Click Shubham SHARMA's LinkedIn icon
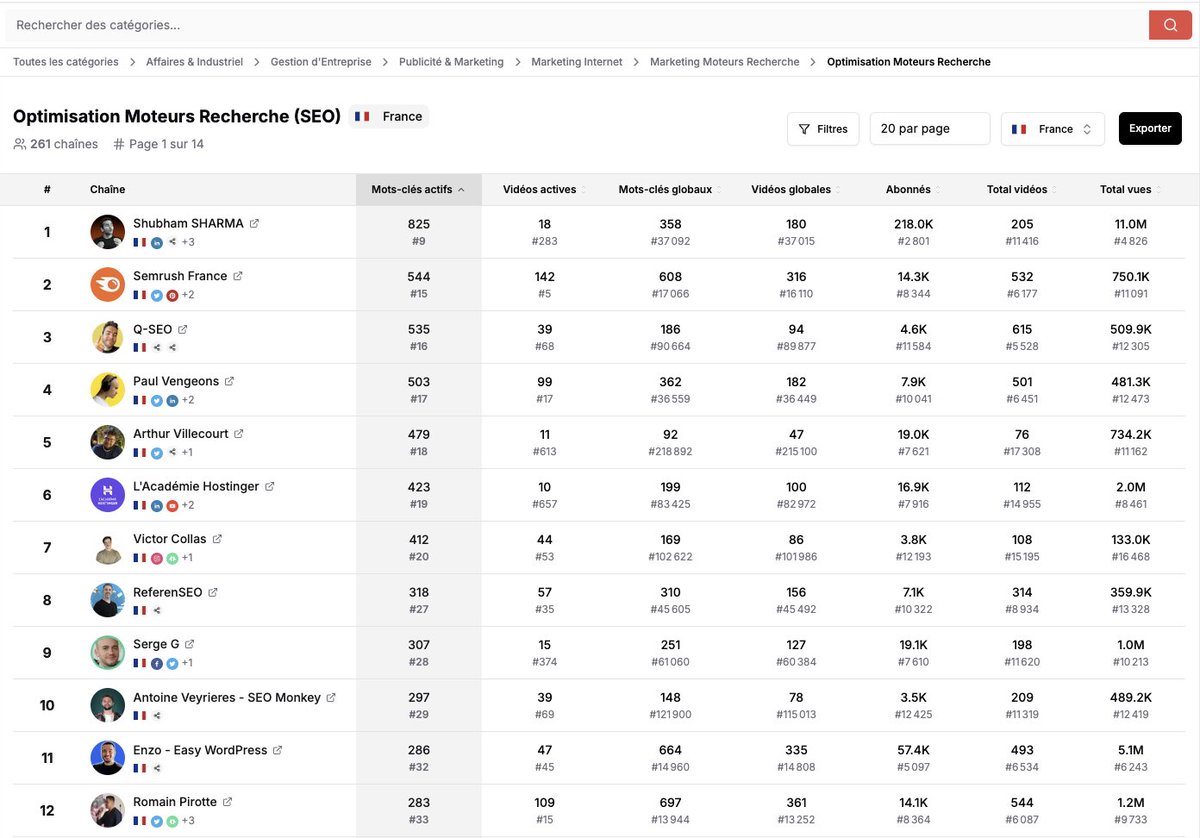 click(x=157, y=243)
